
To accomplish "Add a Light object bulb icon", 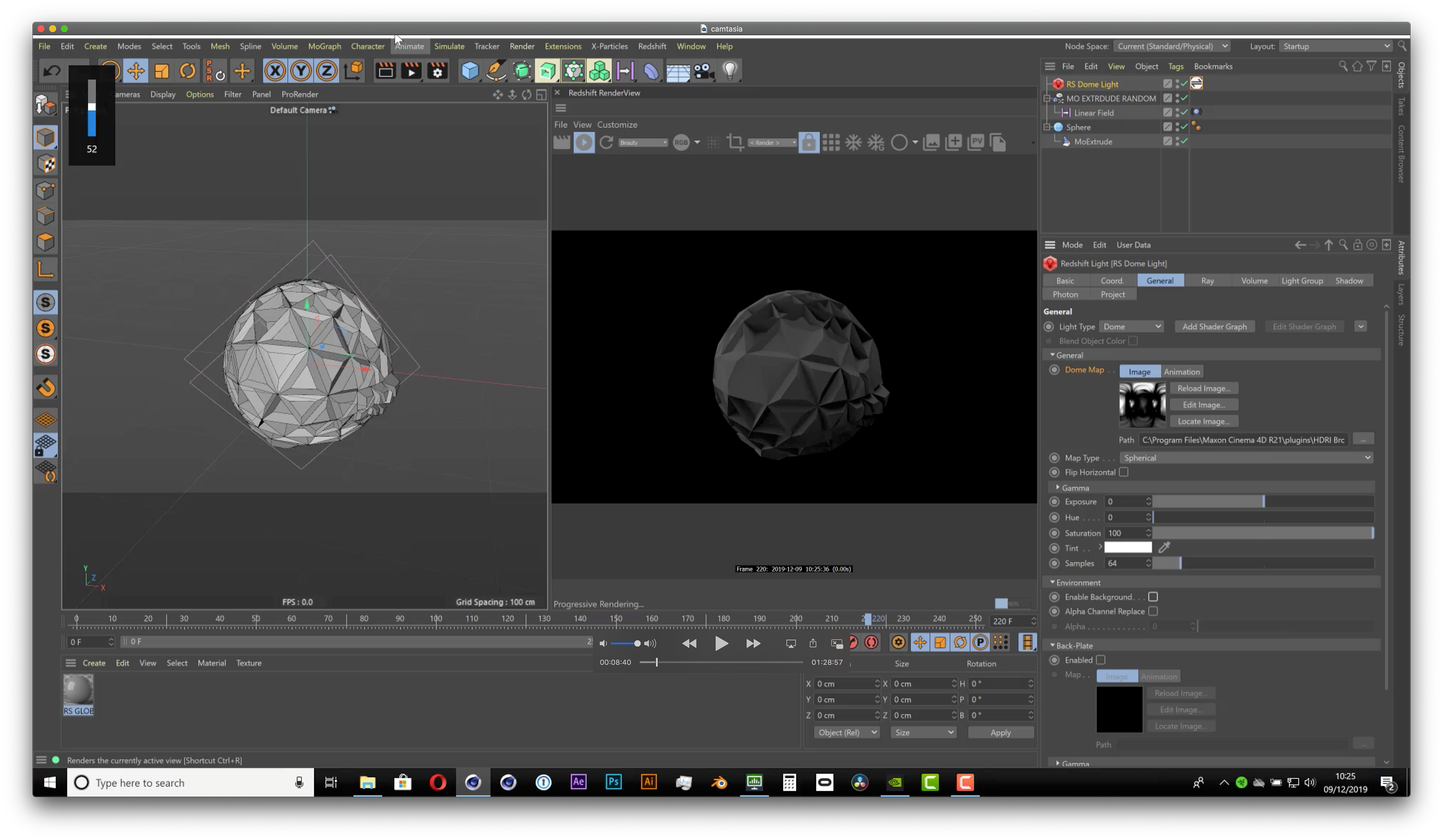I will (729, 71).
